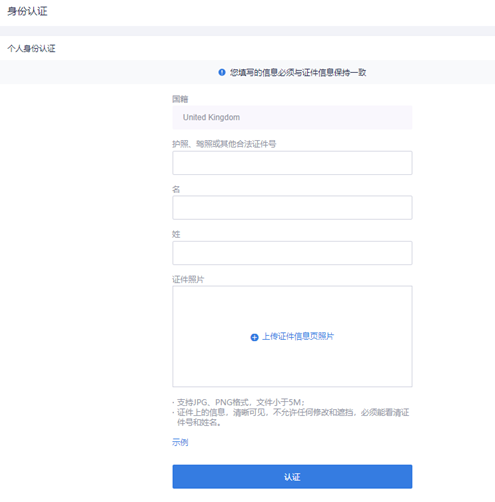Open the 示例 example link
This screenshot has width=495, height=502.
[x=180, y=442]
